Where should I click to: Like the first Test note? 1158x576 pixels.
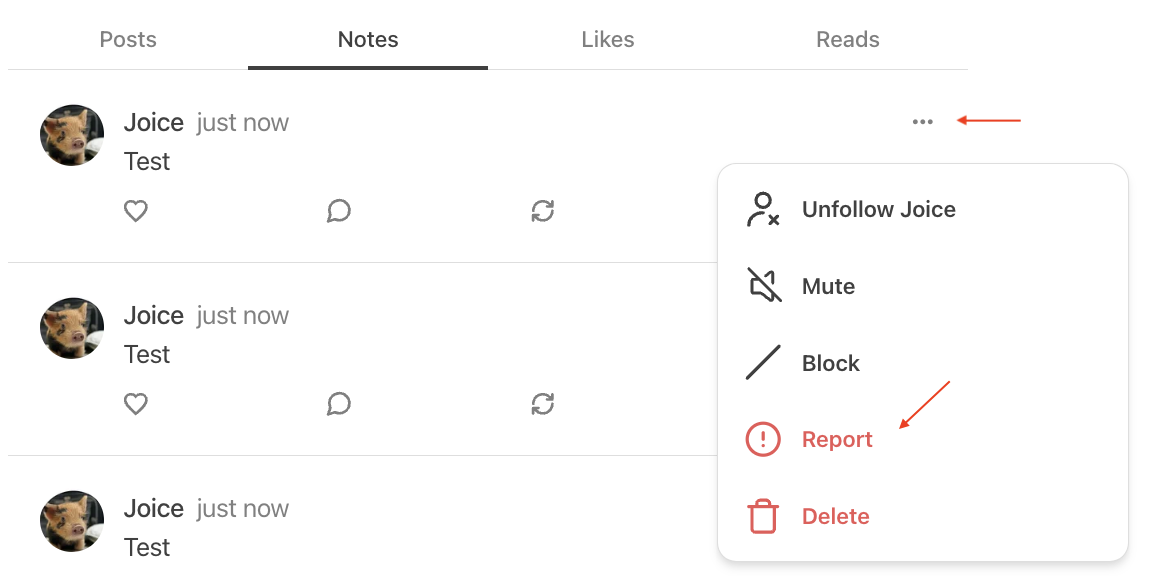[x=136, y=211]
